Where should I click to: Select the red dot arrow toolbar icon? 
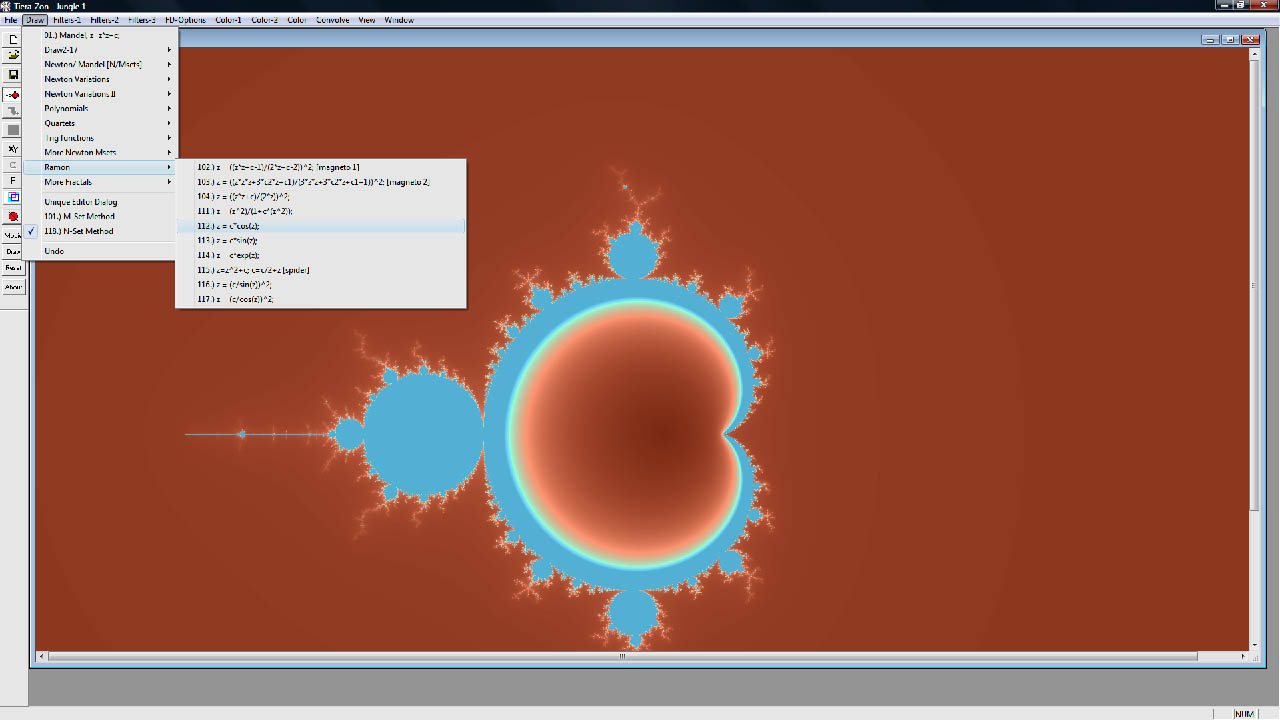click(x=13, y=94)
